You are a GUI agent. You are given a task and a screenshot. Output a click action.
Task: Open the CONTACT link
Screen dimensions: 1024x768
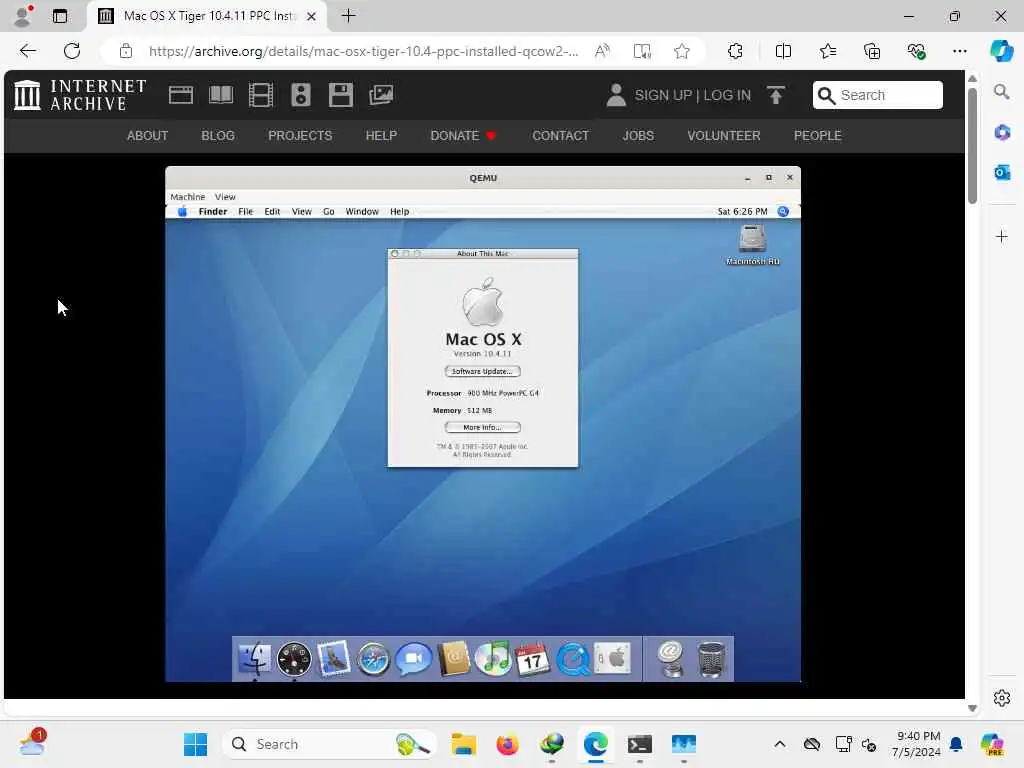pos(560,136)
